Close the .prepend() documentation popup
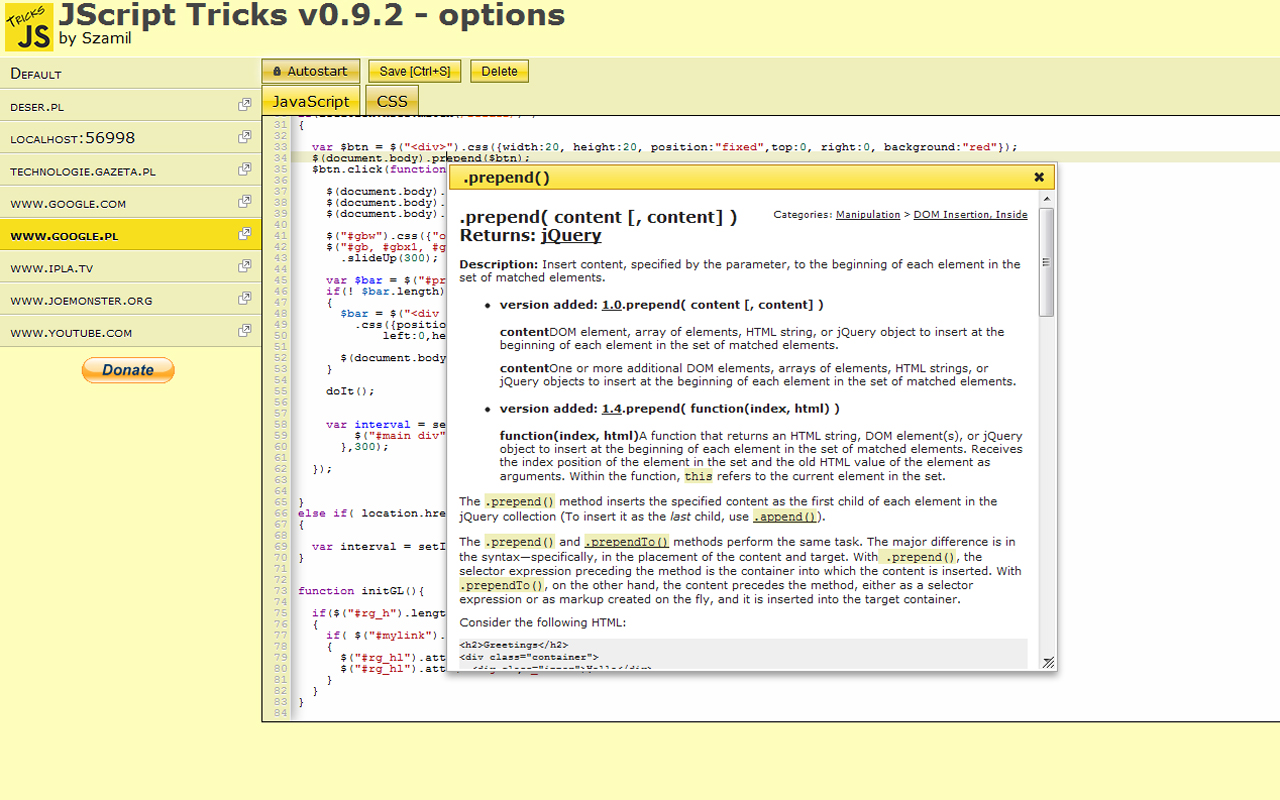This screenshot has width=1280, height=800. click(1039, 177)
